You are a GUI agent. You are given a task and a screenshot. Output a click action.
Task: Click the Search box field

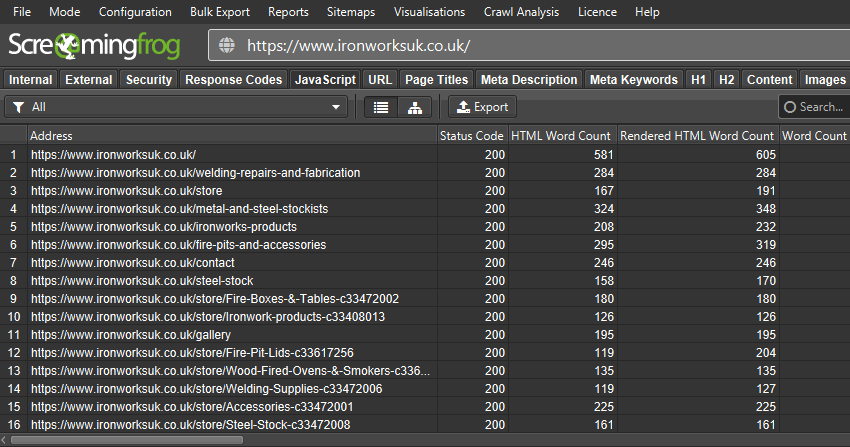[x=820, y=107]
